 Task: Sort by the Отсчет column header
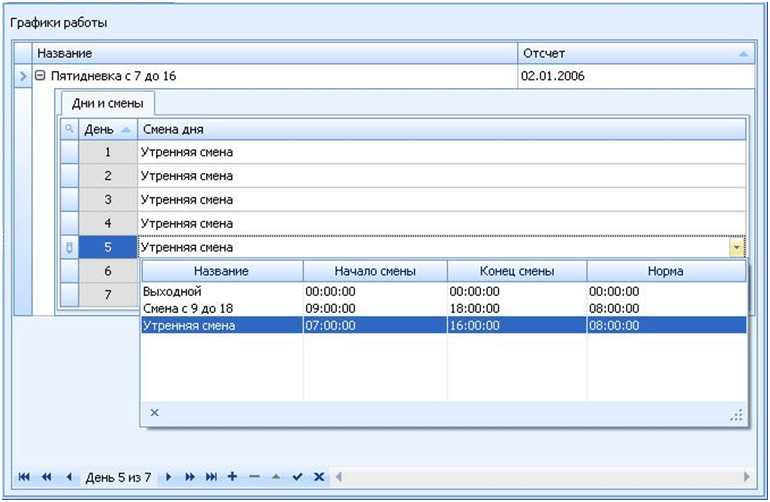tap(634, 53)
